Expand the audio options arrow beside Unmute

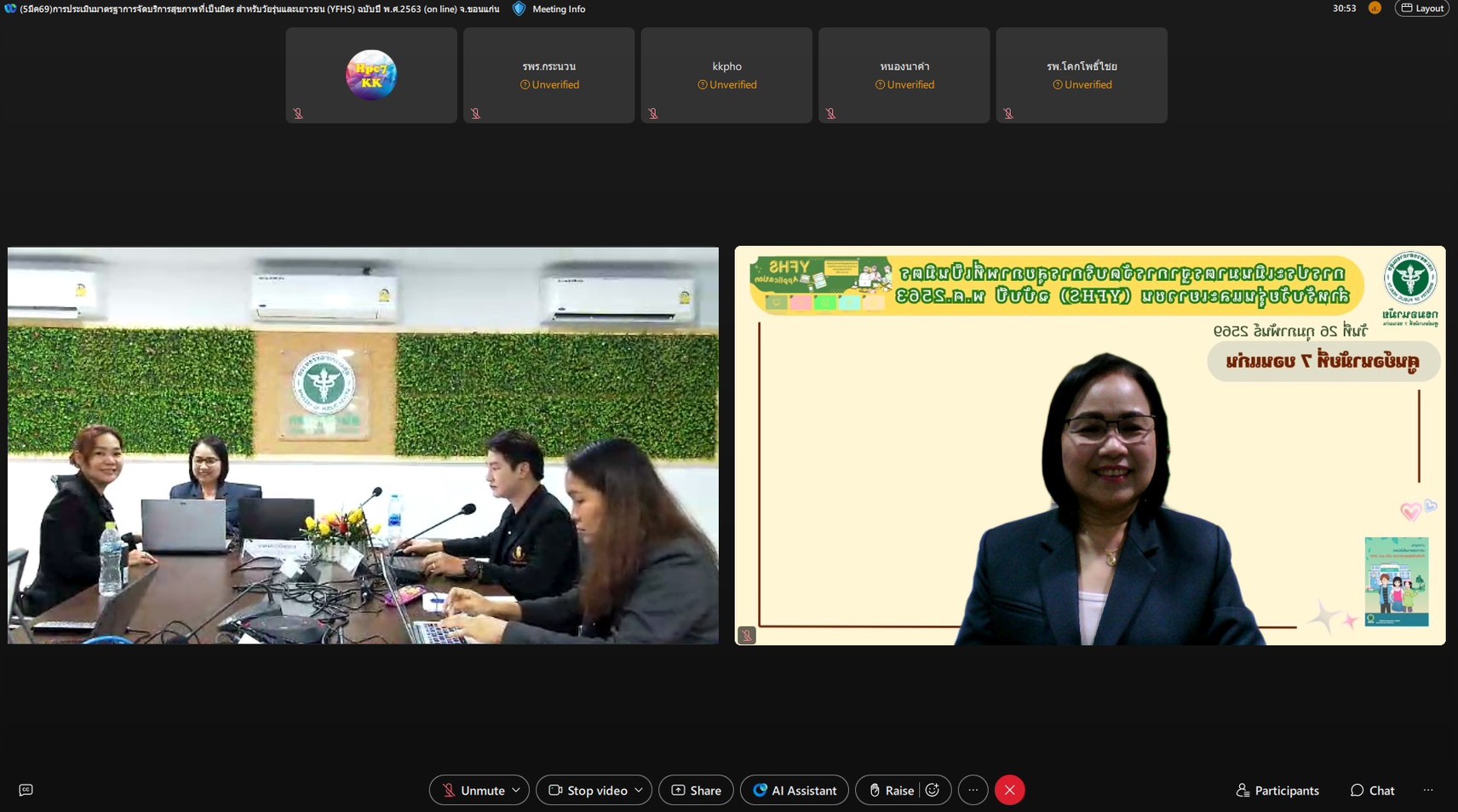pyautogui.click(x=516, y=790)
